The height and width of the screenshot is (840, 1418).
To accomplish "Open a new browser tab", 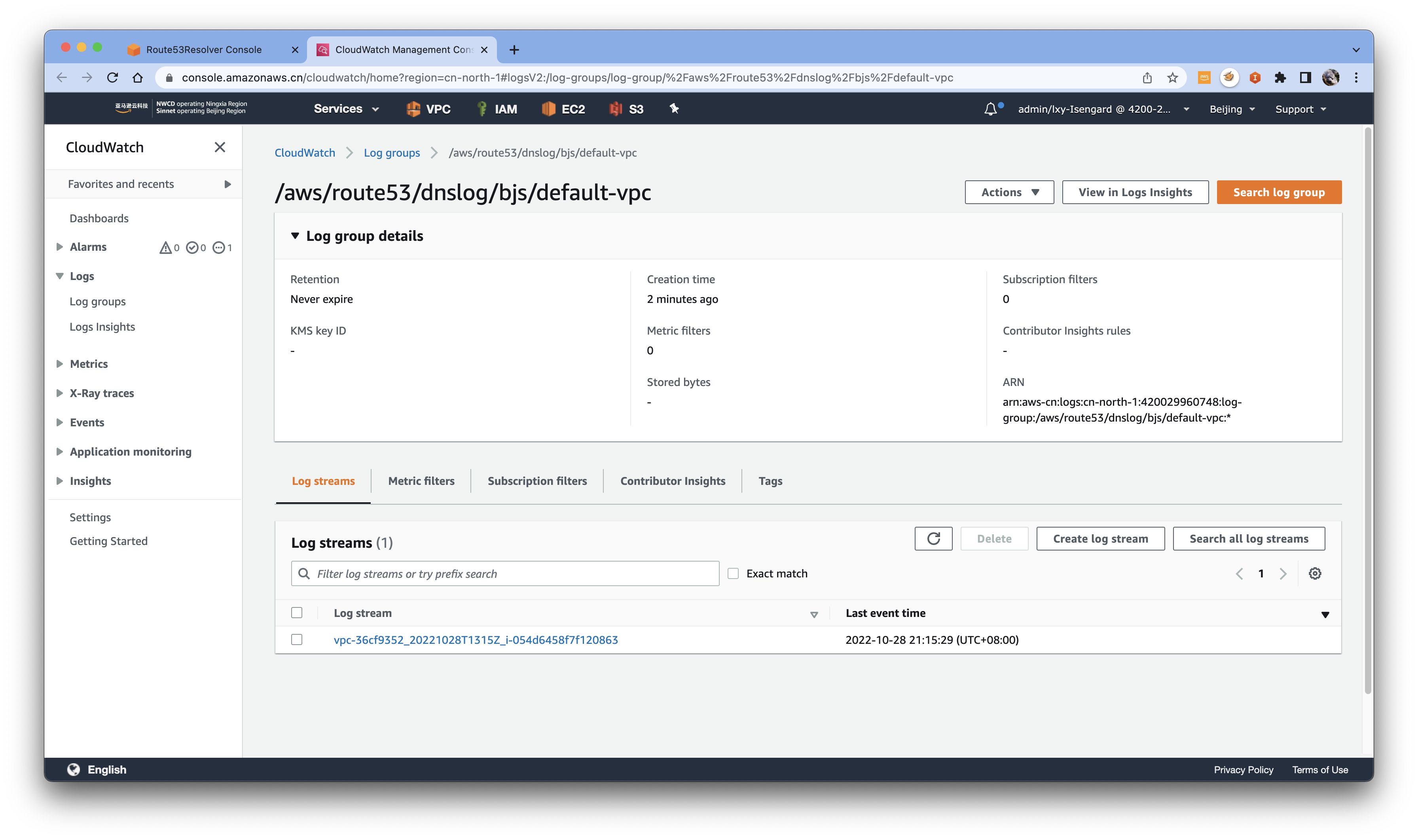I will (x=514, y=50).
